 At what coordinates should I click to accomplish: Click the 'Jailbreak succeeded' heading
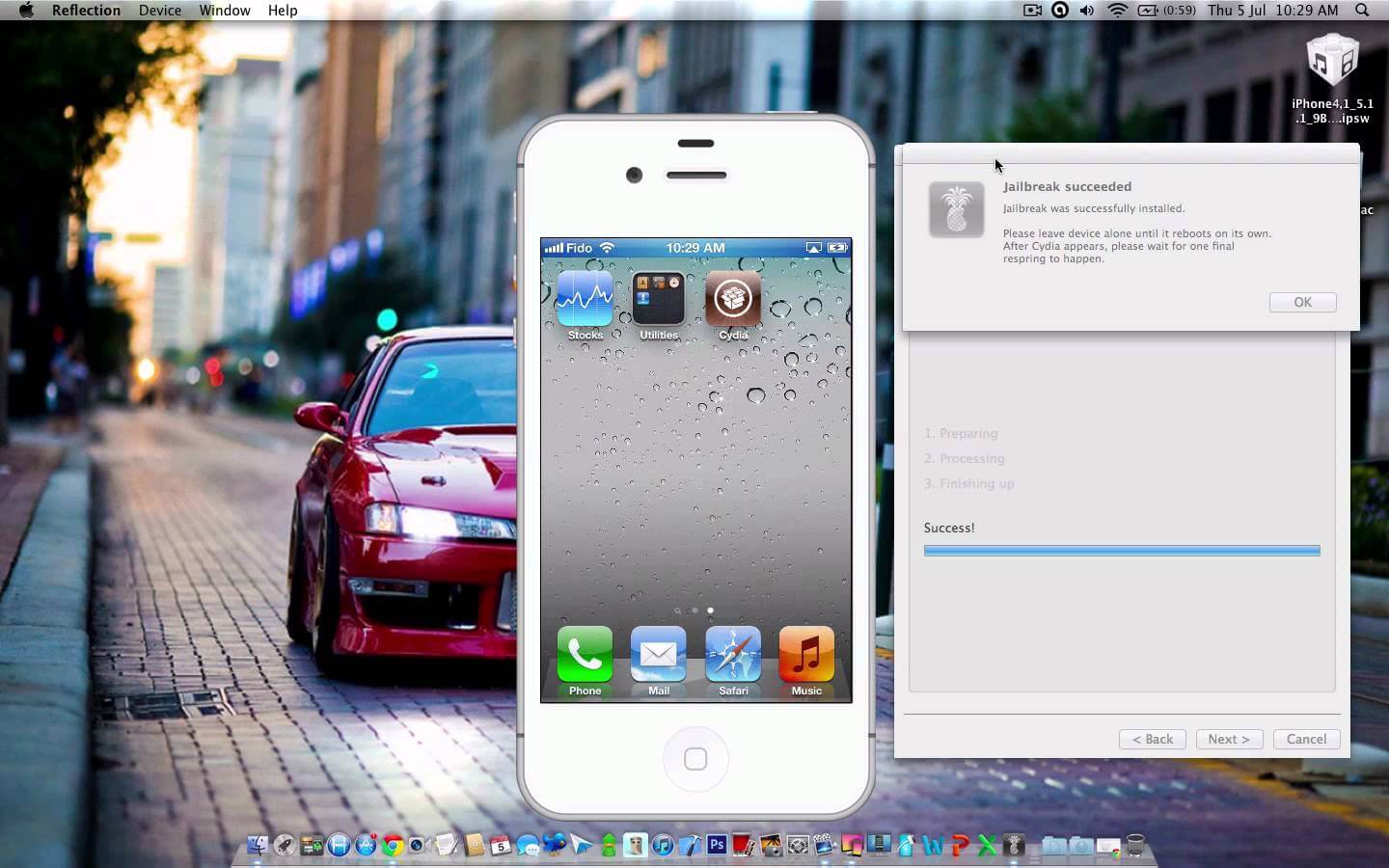tap(1067, 186)
